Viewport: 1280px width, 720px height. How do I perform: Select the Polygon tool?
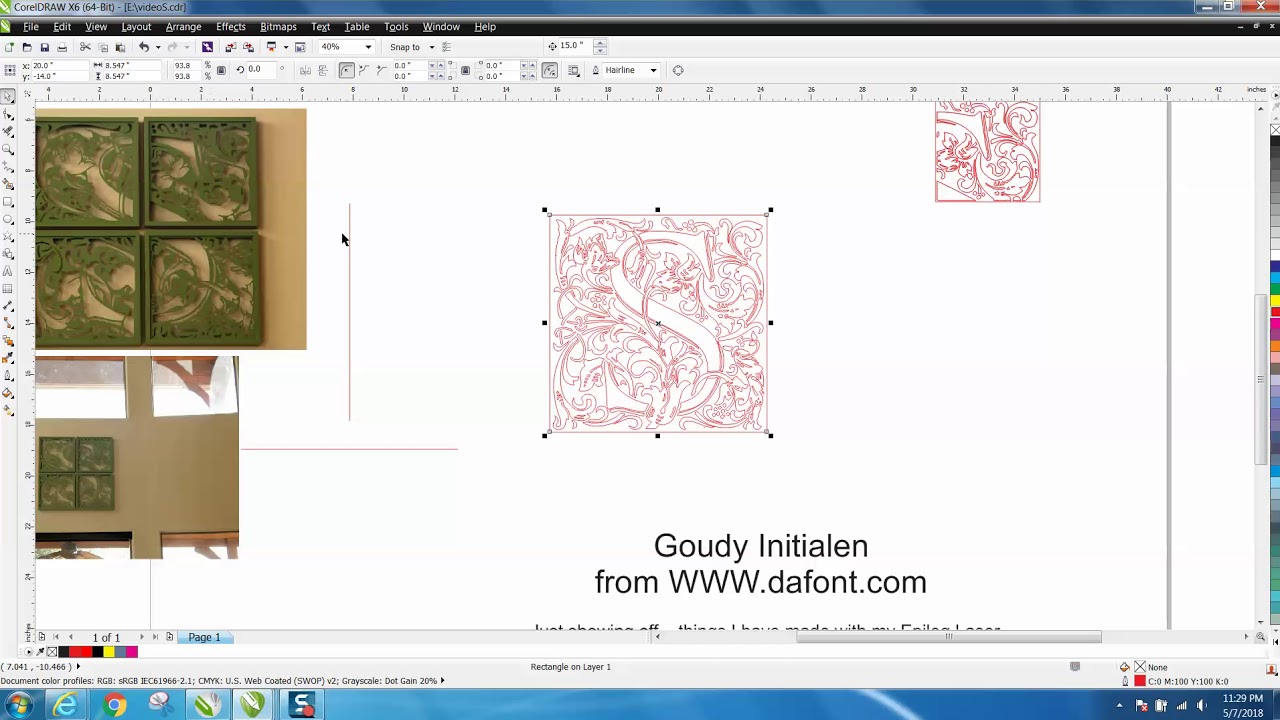click(x=9, y=235)
